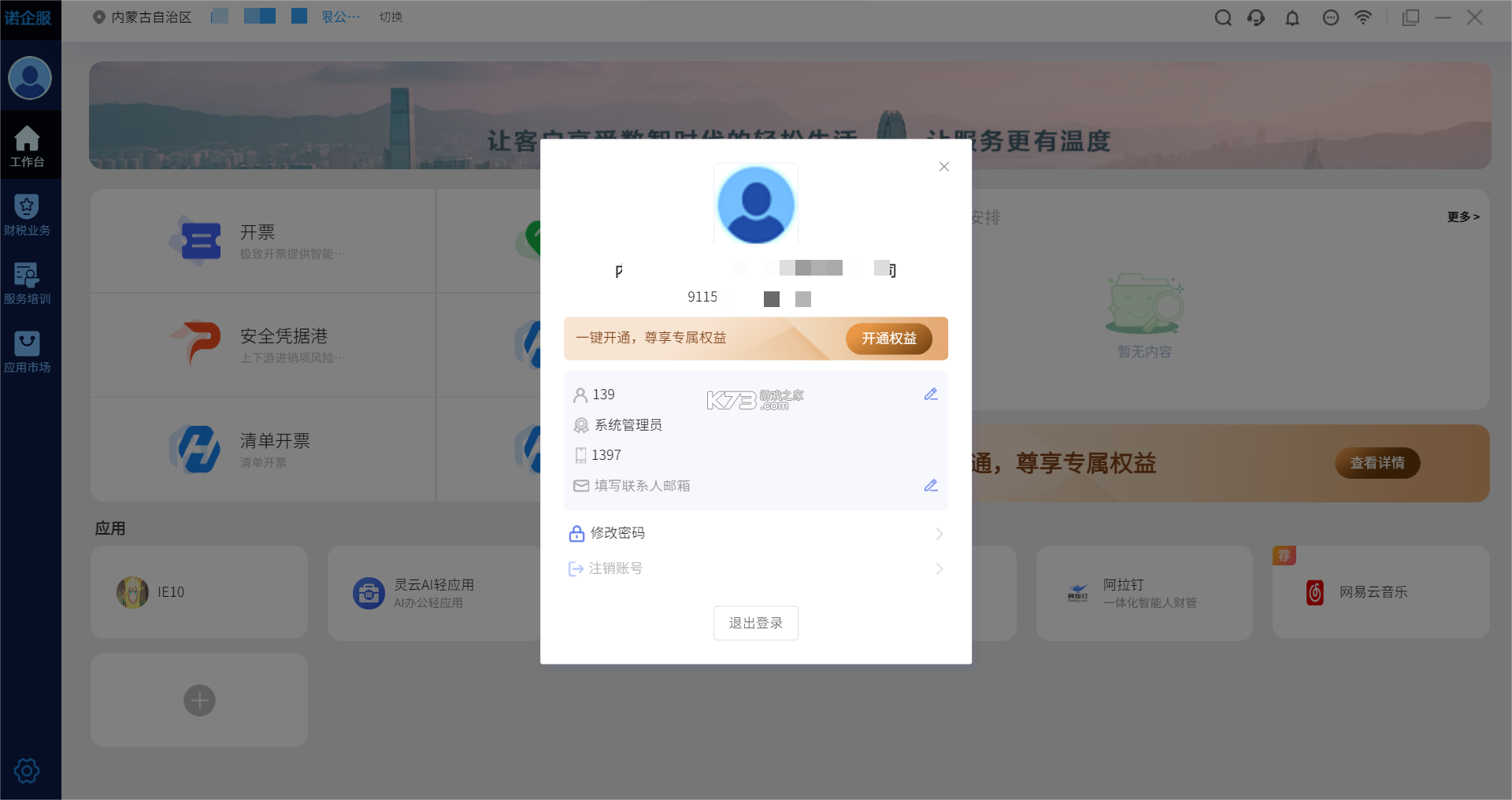Open the 开票 app card

263,241
